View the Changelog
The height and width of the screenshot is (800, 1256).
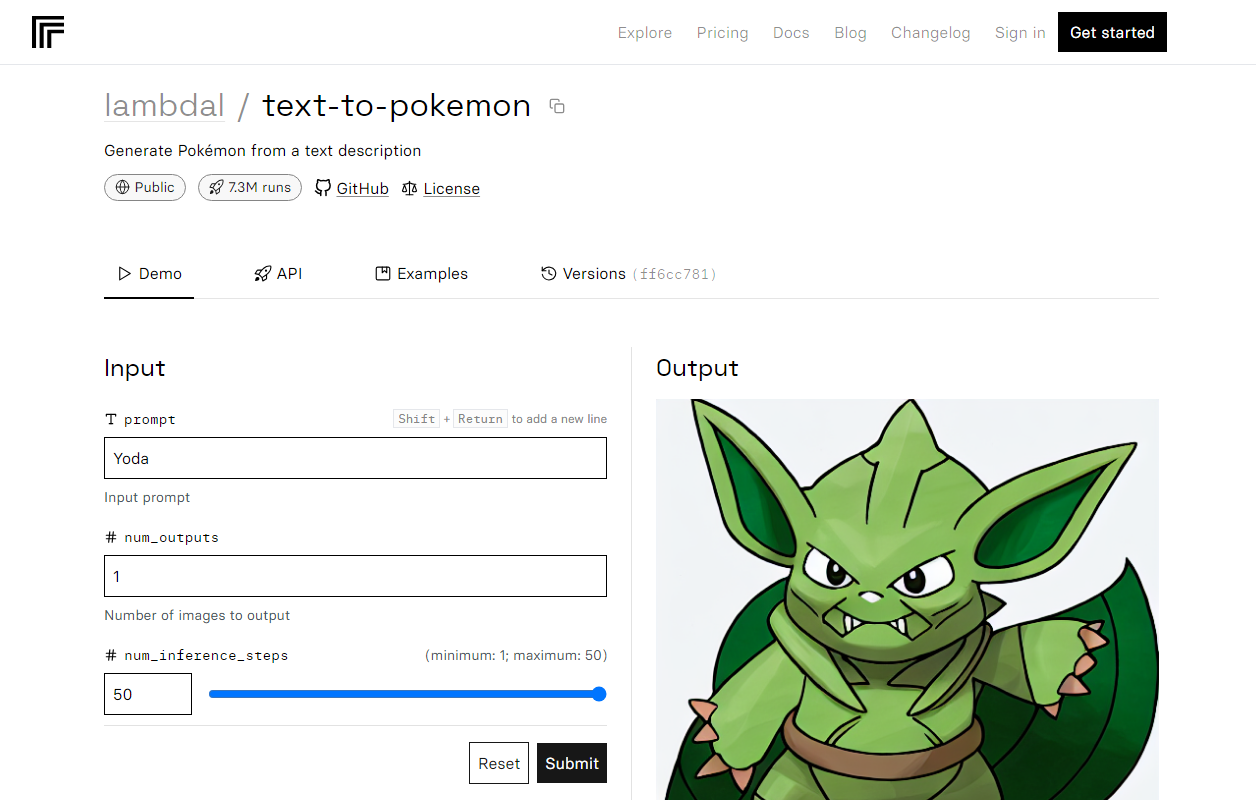pyautogui.click(x=930, y=33)
